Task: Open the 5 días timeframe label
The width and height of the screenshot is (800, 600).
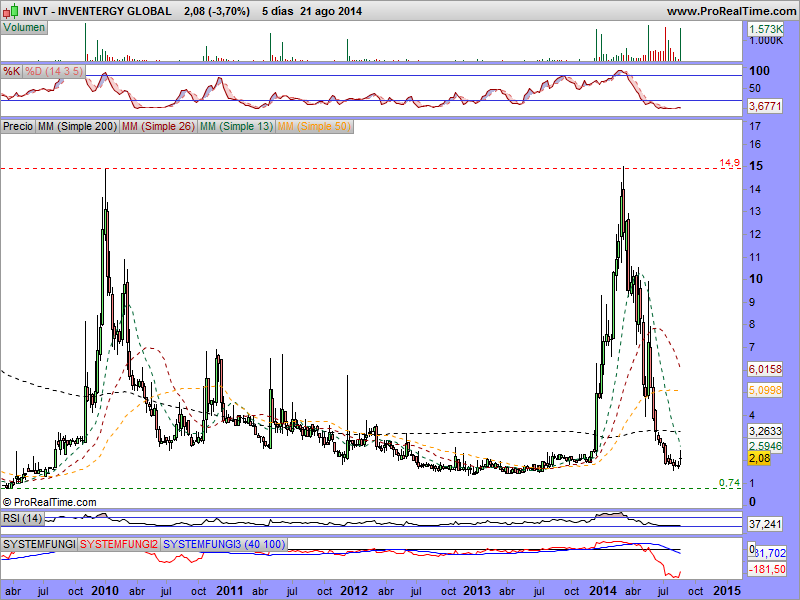Action: (x=278, y=11)
